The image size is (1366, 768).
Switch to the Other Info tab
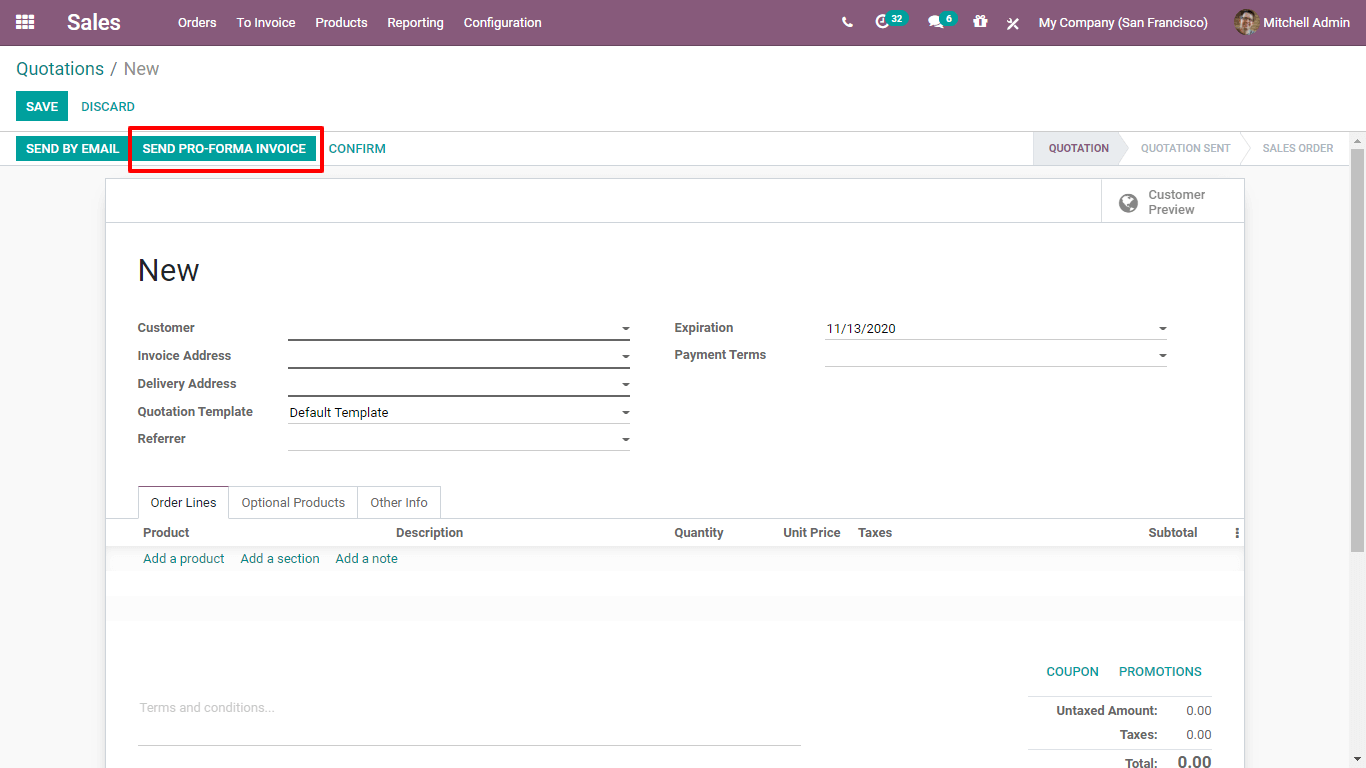tap(399, 503)
